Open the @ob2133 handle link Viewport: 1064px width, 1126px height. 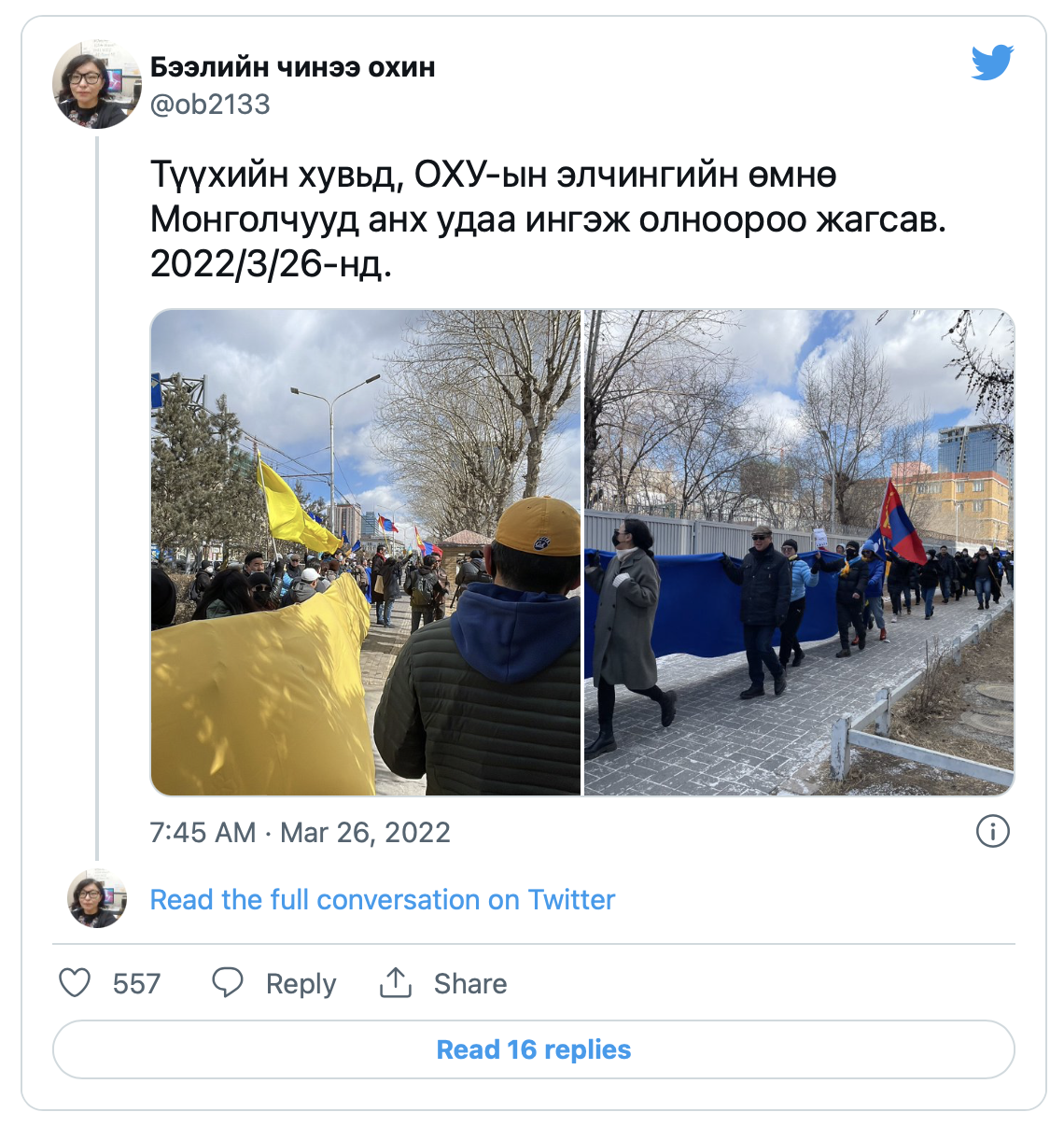coord(210,105)
